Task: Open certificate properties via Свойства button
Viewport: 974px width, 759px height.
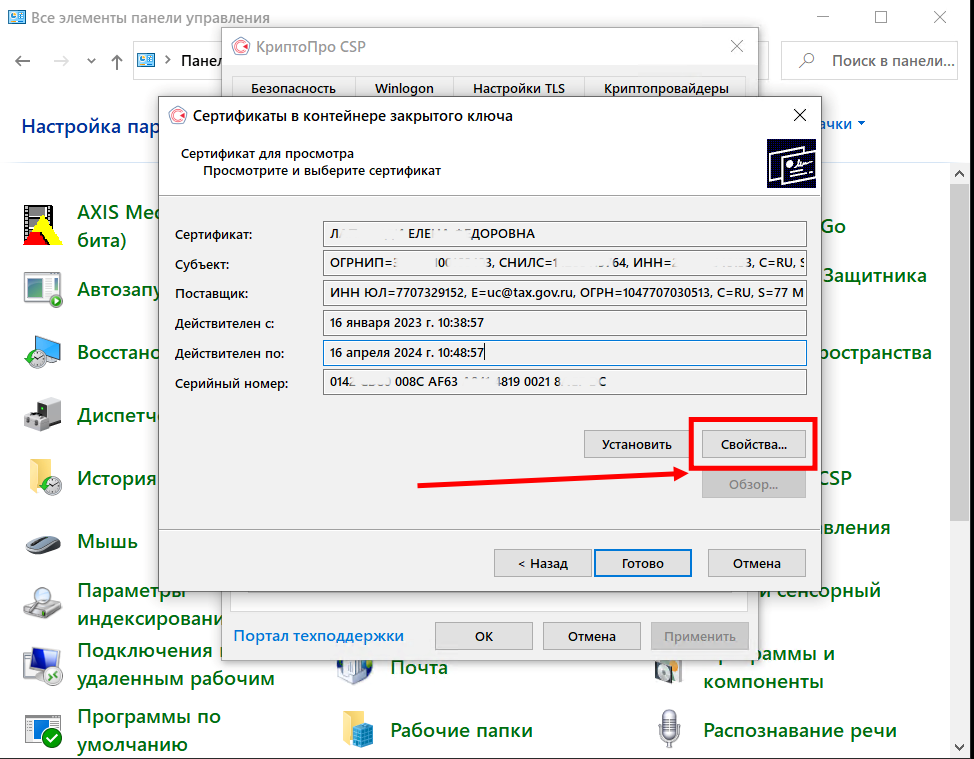Action: (x=753, y=444)
